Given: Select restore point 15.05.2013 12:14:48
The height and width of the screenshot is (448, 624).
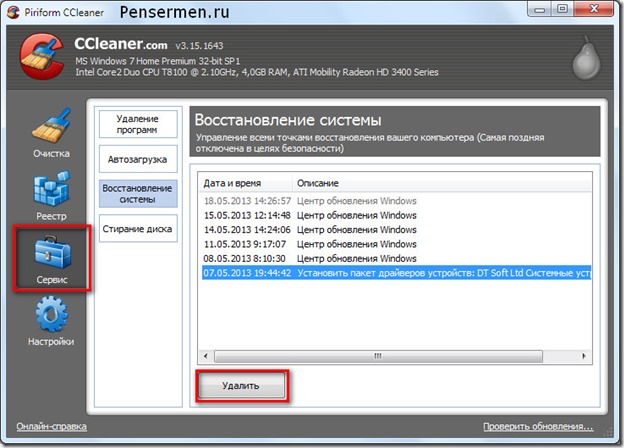Looking at the screenshot, I should (x=396, y=215).
